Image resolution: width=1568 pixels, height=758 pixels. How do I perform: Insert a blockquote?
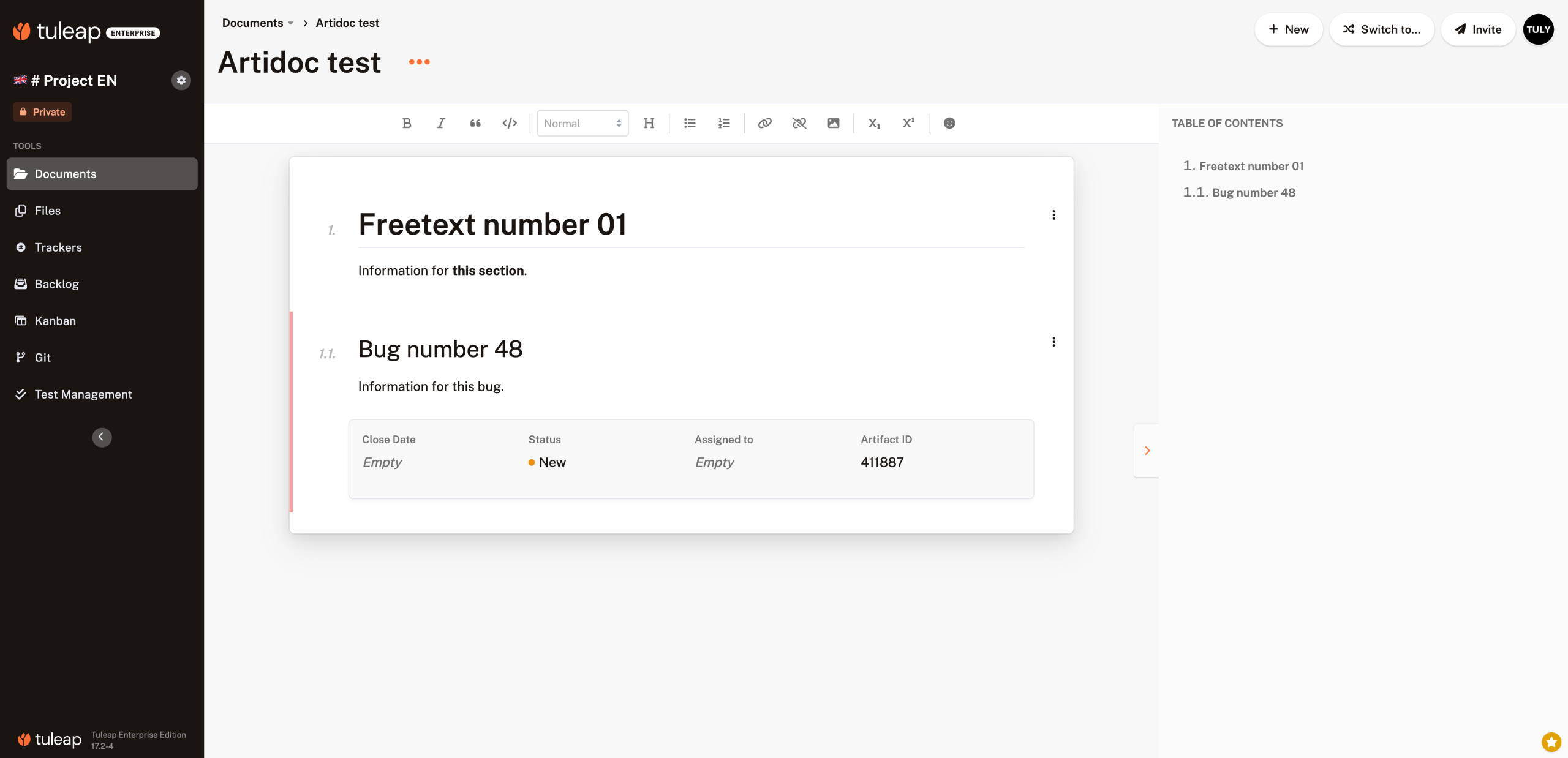[x=475, y=123]
